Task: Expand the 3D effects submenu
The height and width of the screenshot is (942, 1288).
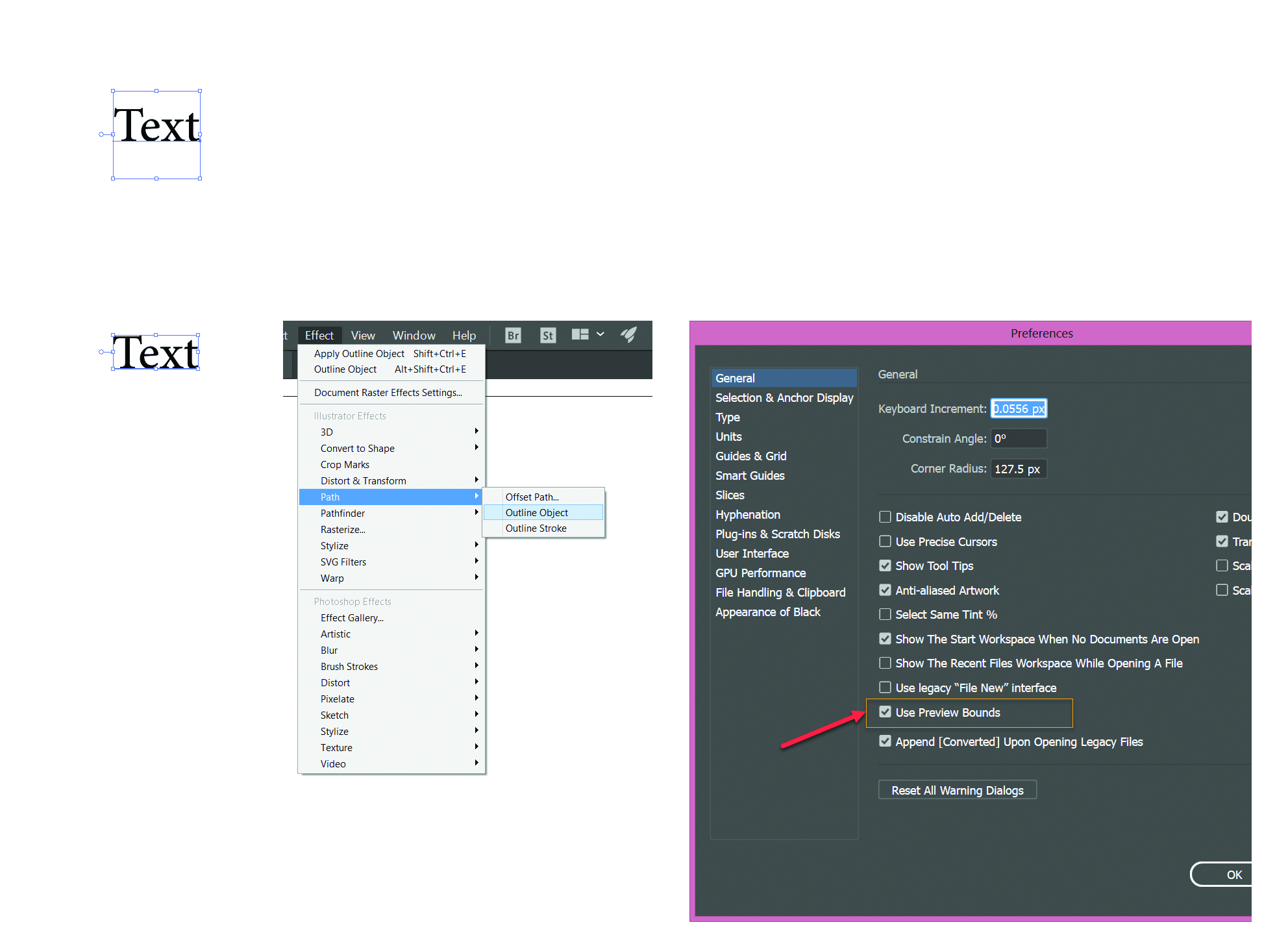Action: (477, 431)
